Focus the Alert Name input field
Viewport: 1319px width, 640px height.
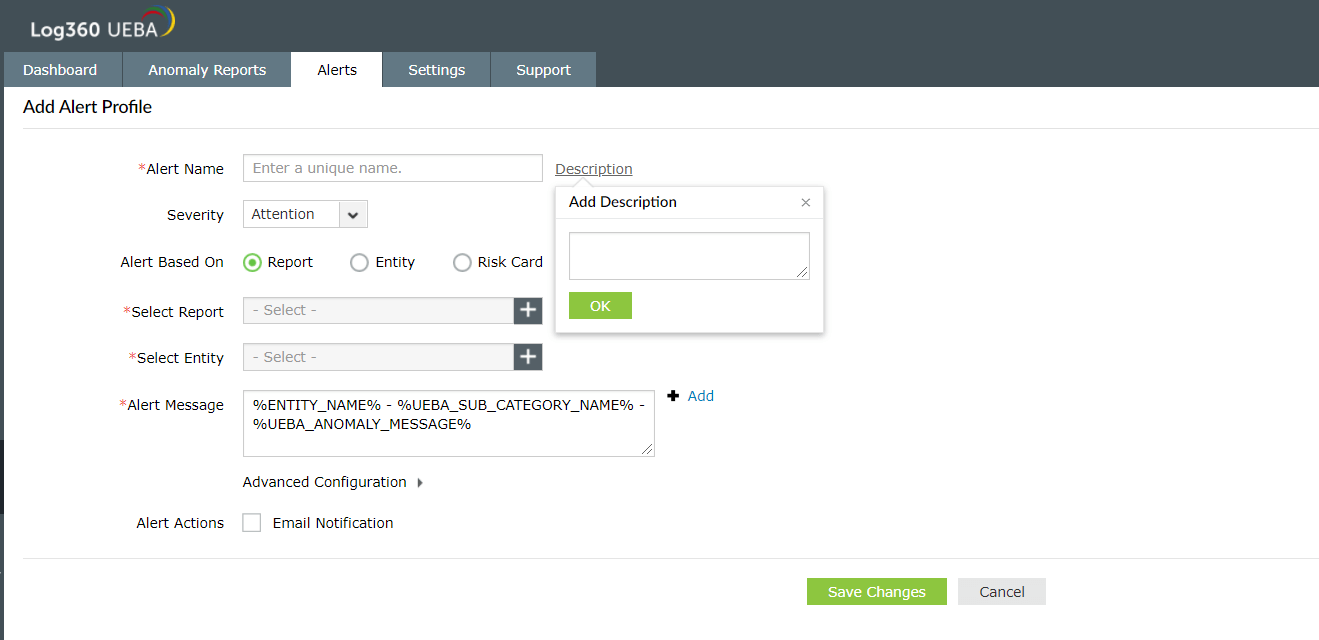click(x=392, y=168)
